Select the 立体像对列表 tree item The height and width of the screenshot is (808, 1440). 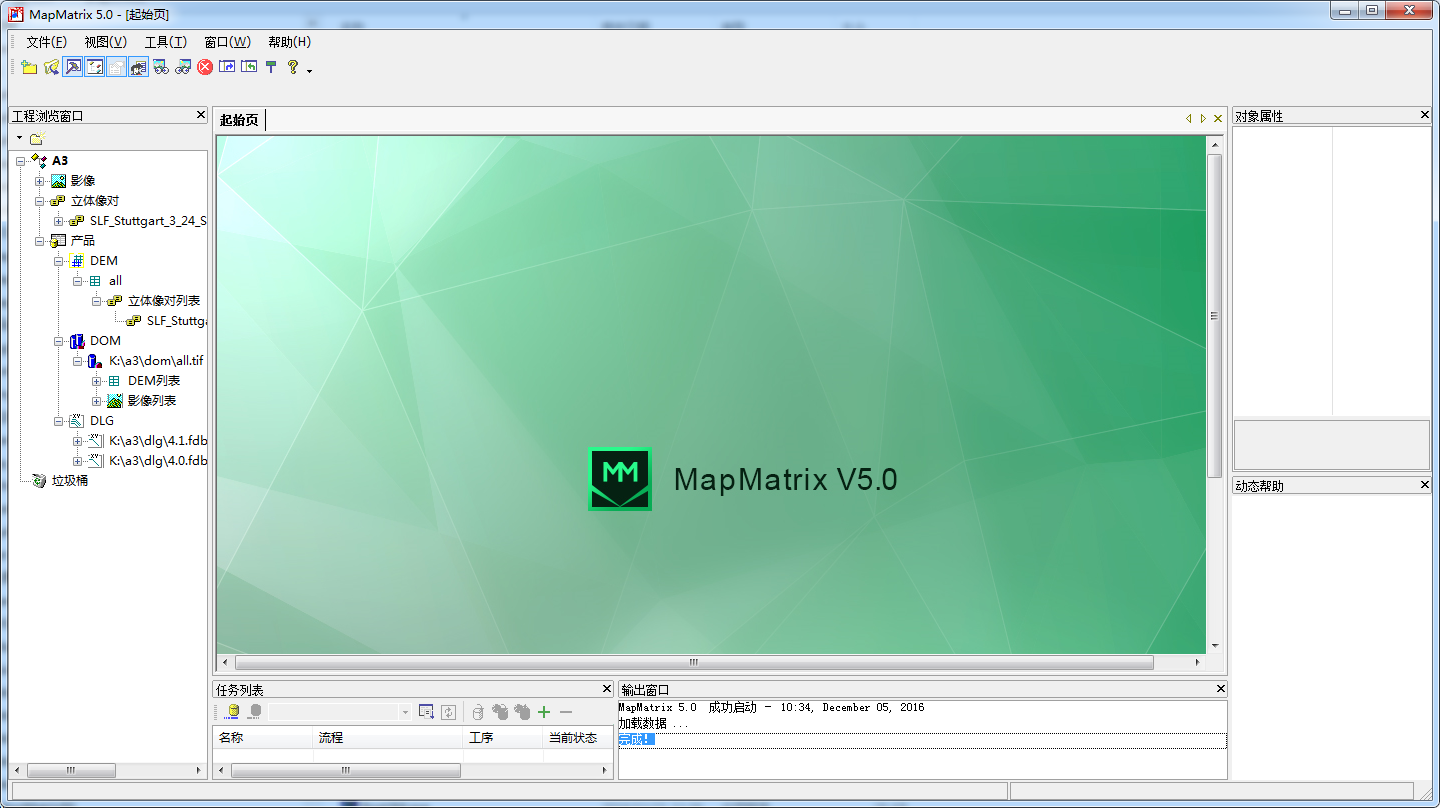[x=164, y=301]
